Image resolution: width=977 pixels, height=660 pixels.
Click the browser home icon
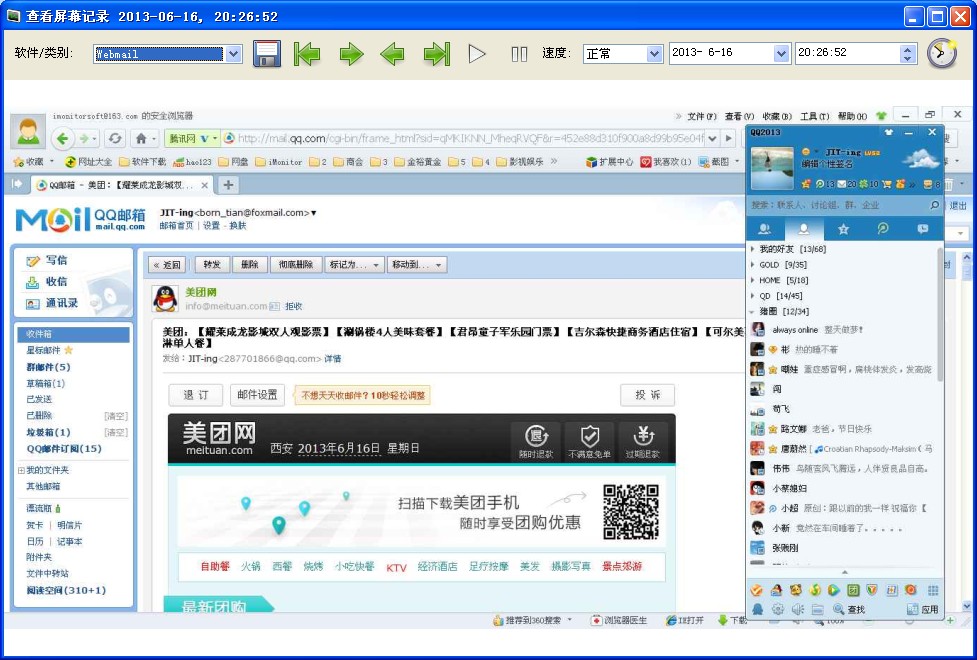coord(141,138)
